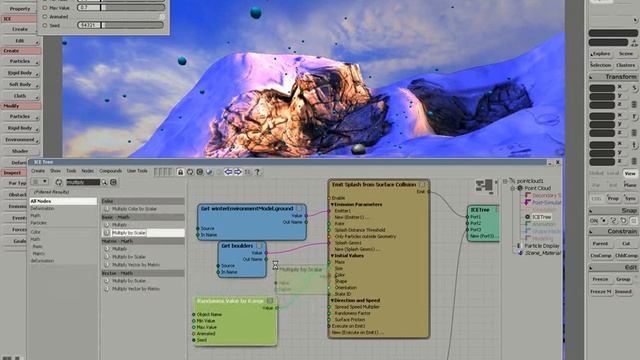Open the Compounds menu in ICE Tree
640x360 pixels.
click(x=111, y=171)
